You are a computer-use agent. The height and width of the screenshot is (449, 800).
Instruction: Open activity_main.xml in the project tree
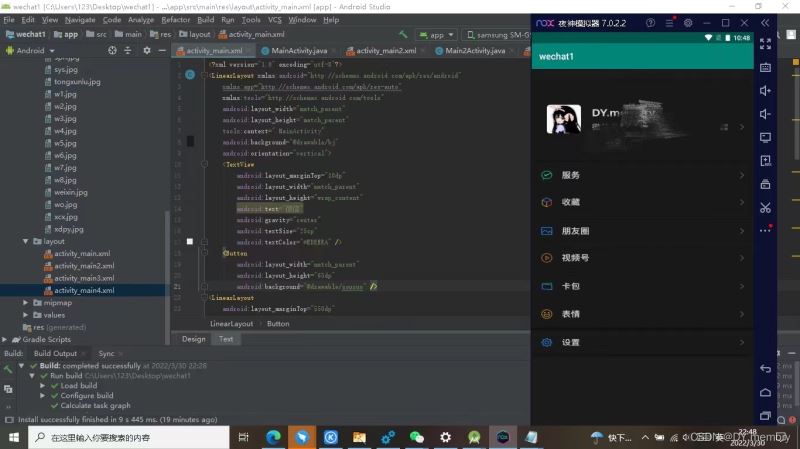click(x=82, y=254)
